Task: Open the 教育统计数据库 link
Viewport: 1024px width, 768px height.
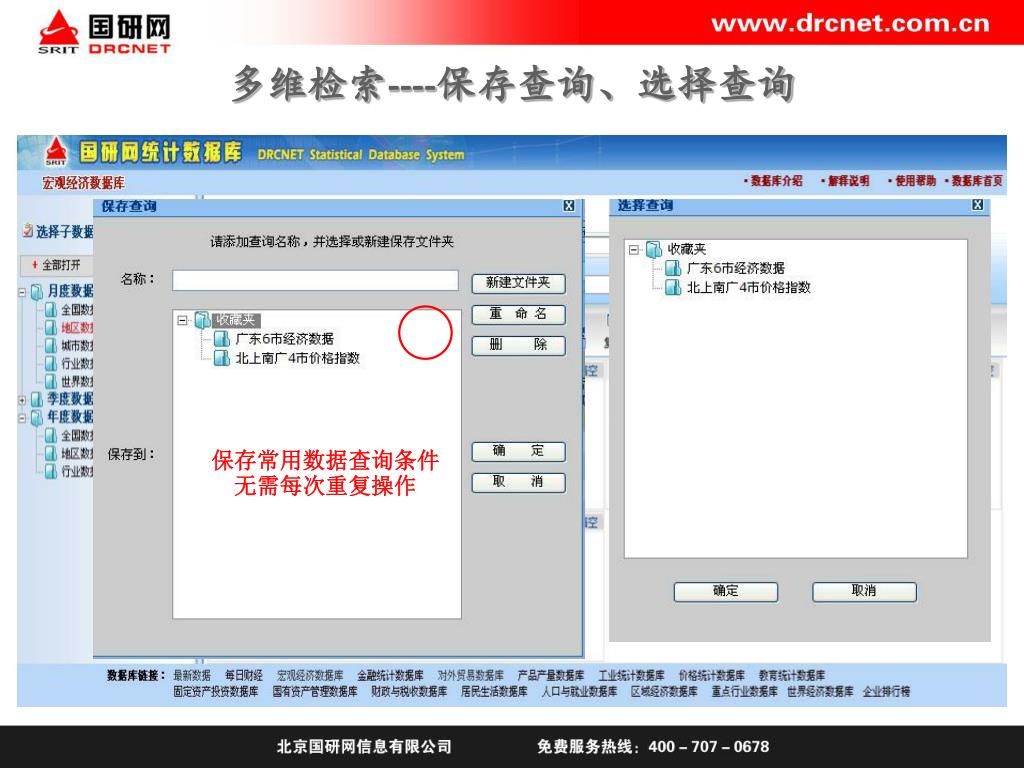Action: coord(792,675)
